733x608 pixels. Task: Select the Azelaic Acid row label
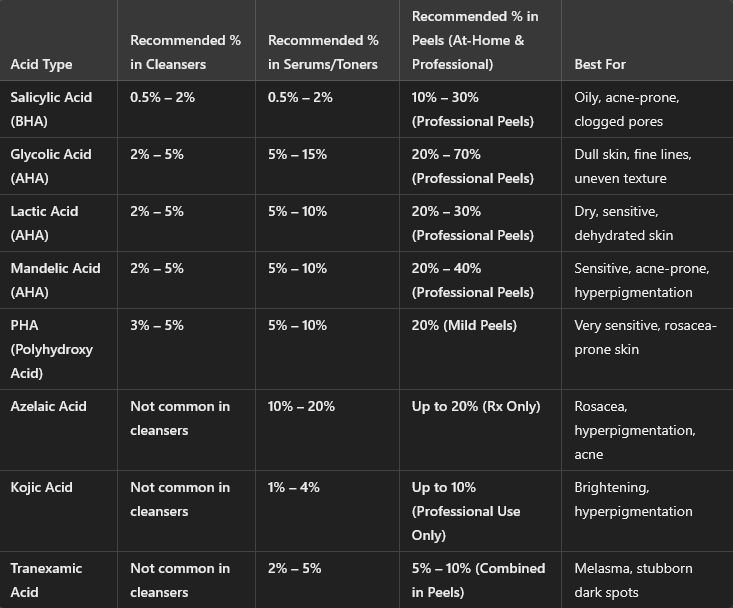pyautogui.click(x=48, y=406)
